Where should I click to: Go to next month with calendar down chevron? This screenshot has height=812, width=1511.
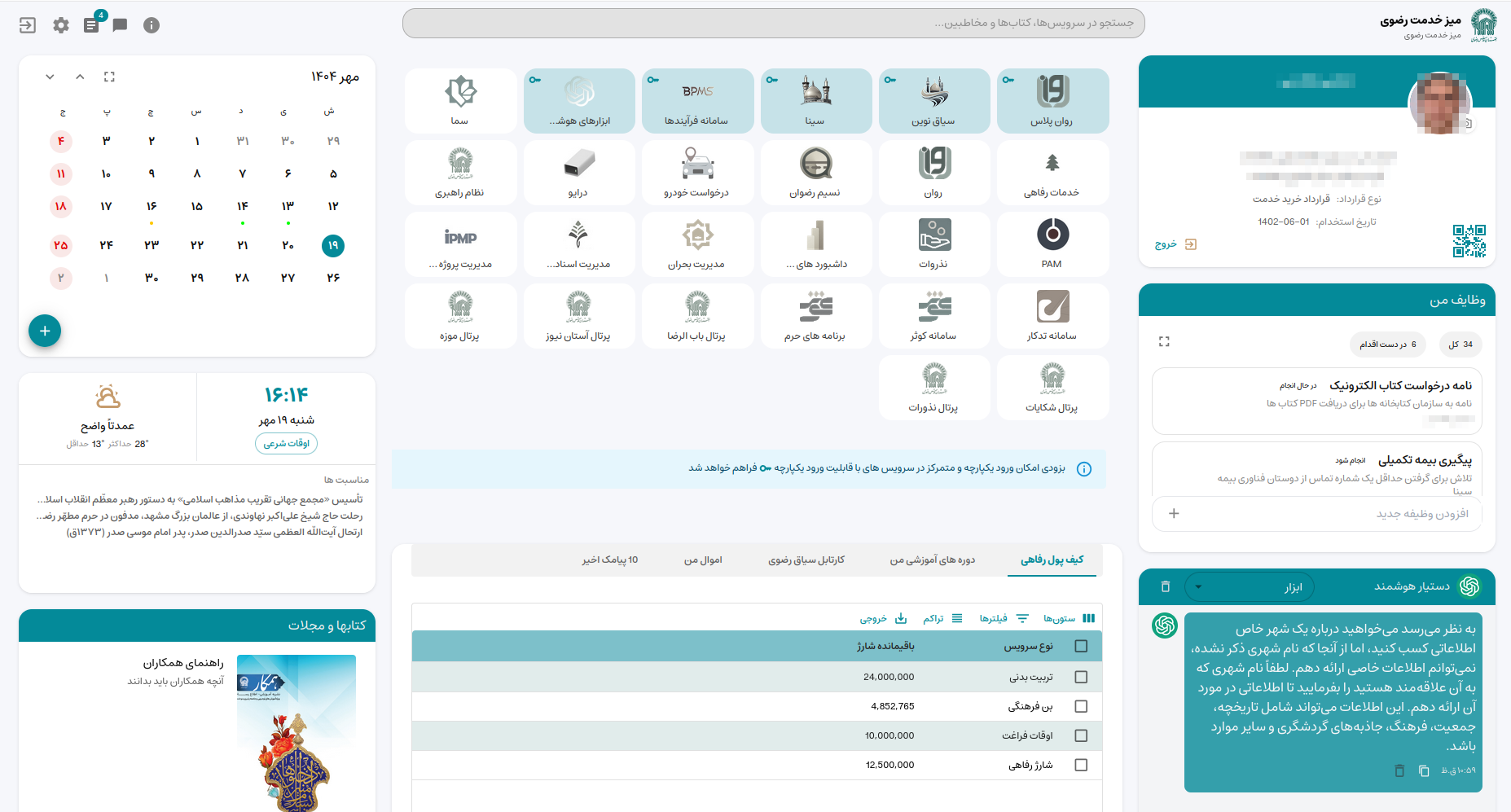pyautogui.click(x=50, y=77)
